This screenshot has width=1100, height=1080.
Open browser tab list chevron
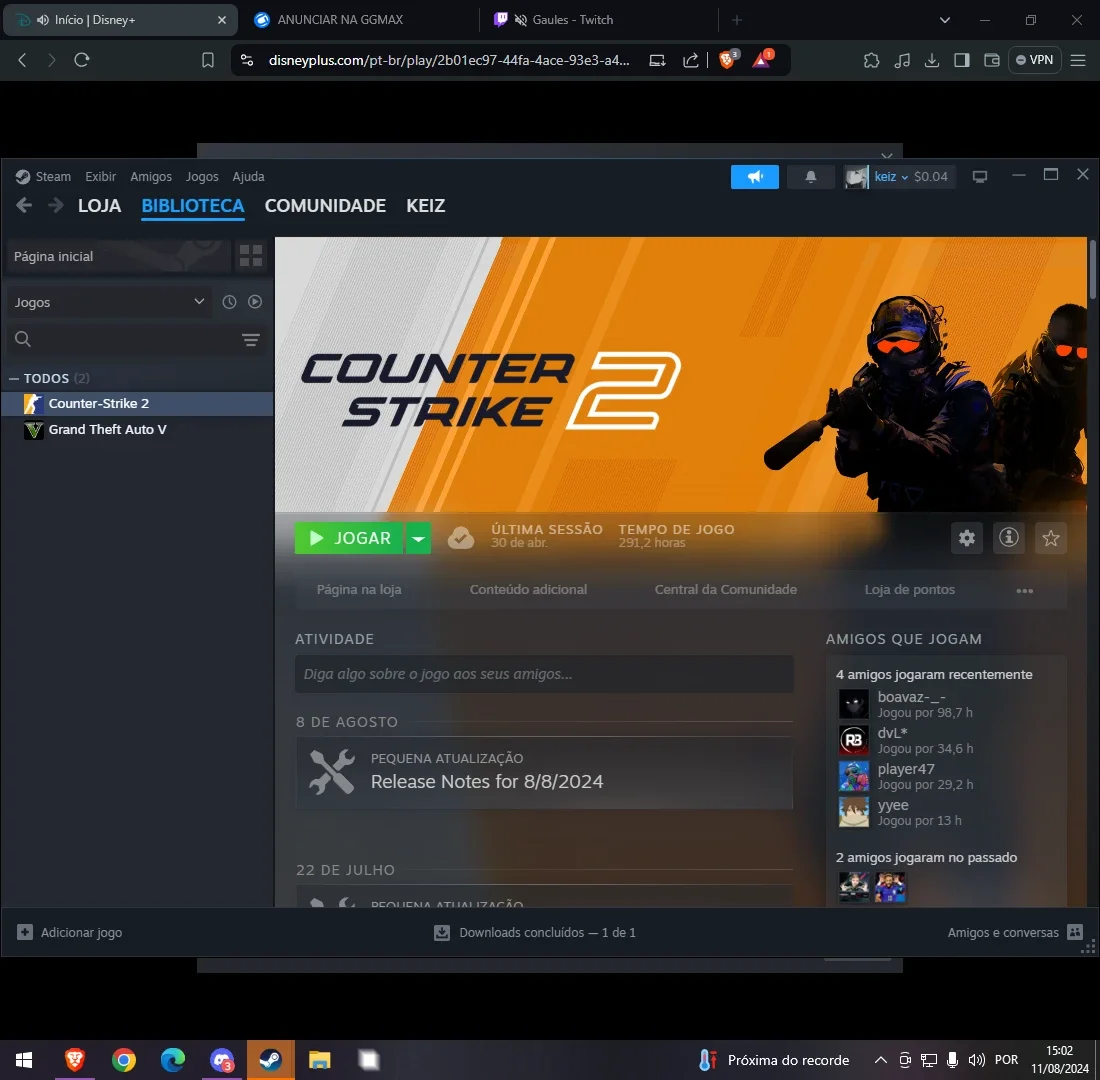pyautogui.click(x=945, y=20)
